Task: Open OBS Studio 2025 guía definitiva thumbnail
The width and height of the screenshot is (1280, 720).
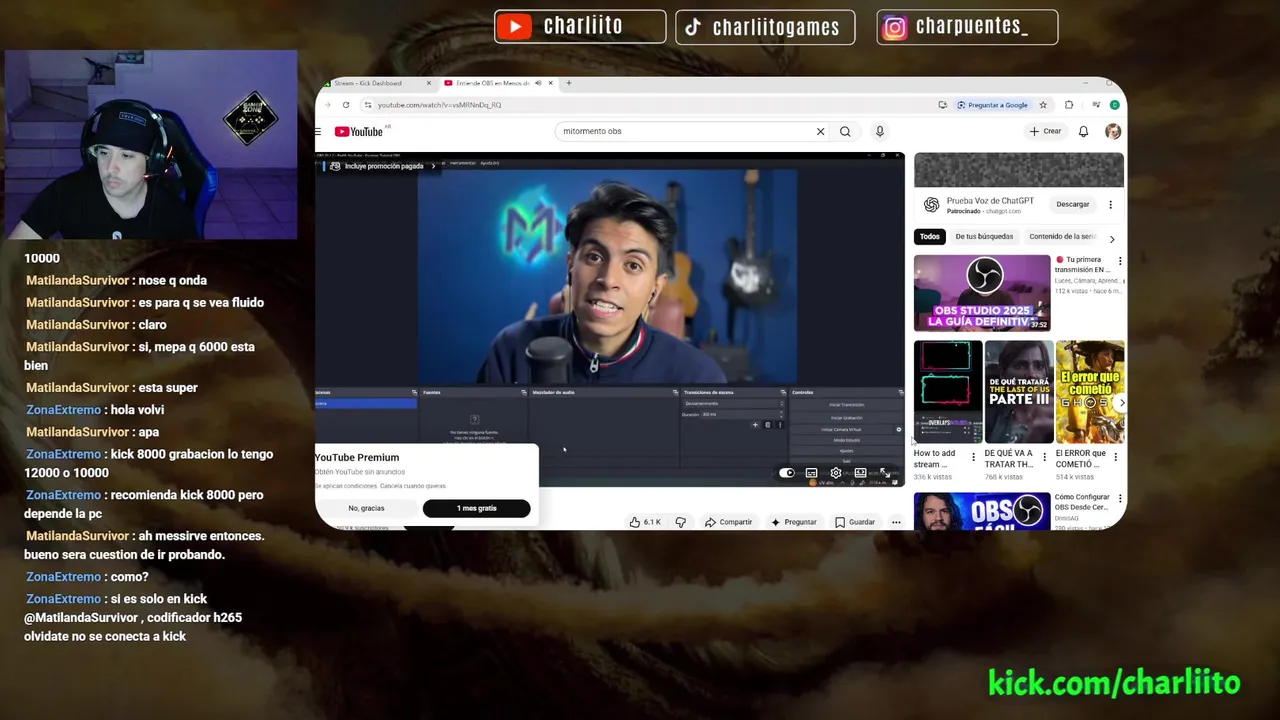Action: pos(982,293)
